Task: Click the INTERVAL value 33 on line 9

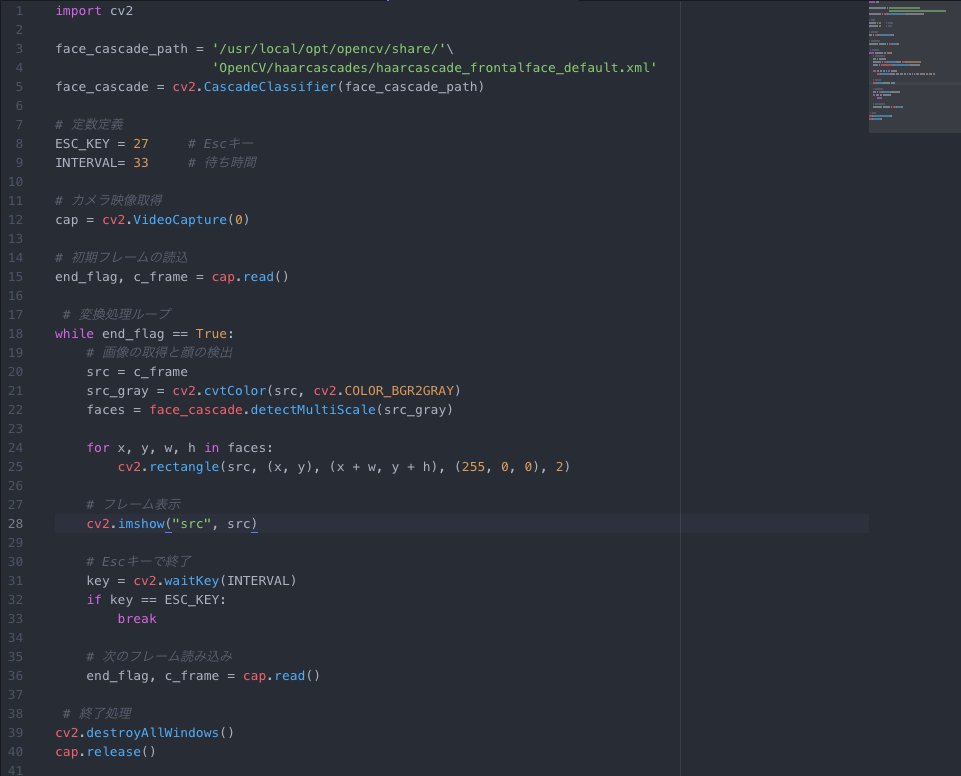Action: point(141,163)
